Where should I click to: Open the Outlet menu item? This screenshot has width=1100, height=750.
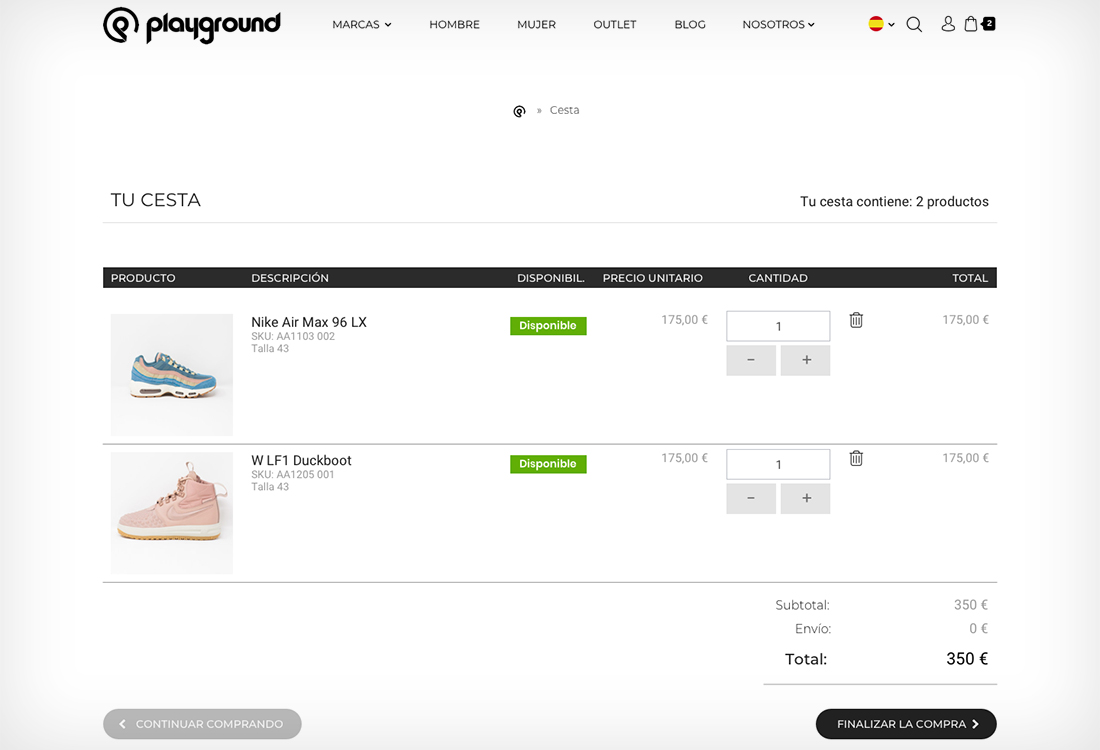click(x=614, y=25)
